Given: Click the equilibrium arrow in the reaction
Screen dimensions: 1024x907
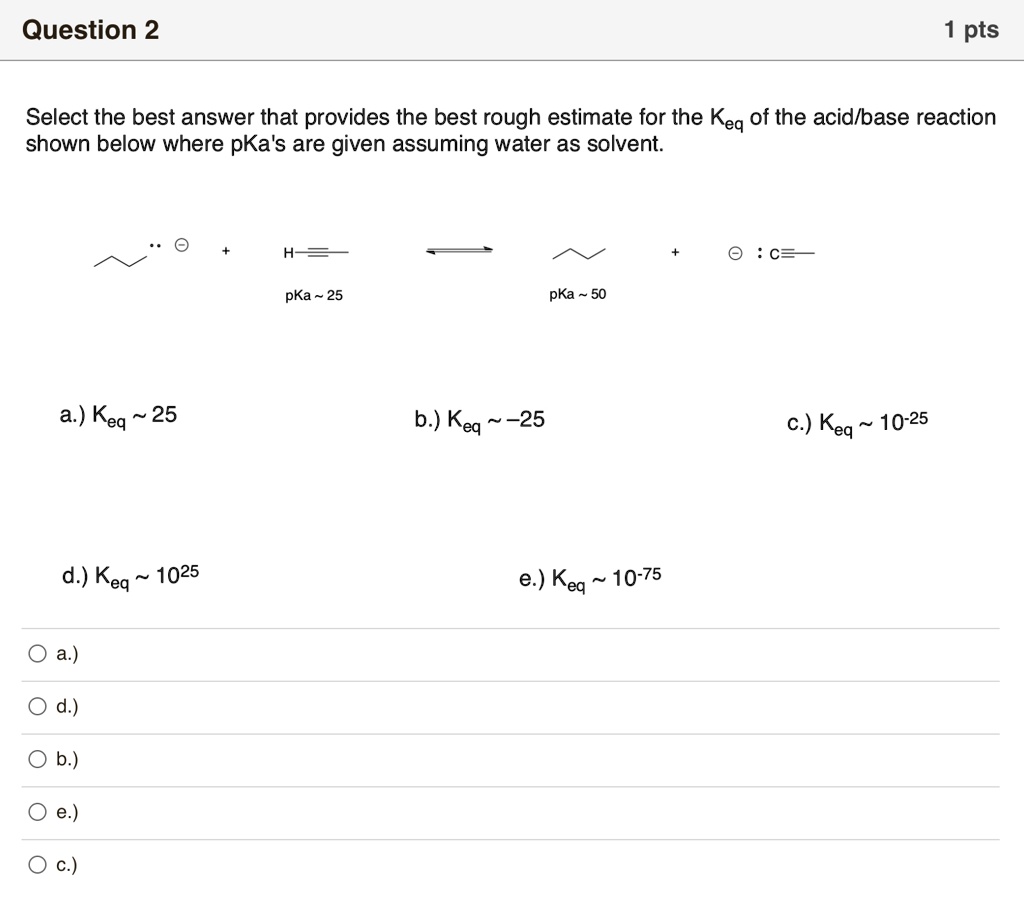Looking at the screenshot, I should pos(458,250).
